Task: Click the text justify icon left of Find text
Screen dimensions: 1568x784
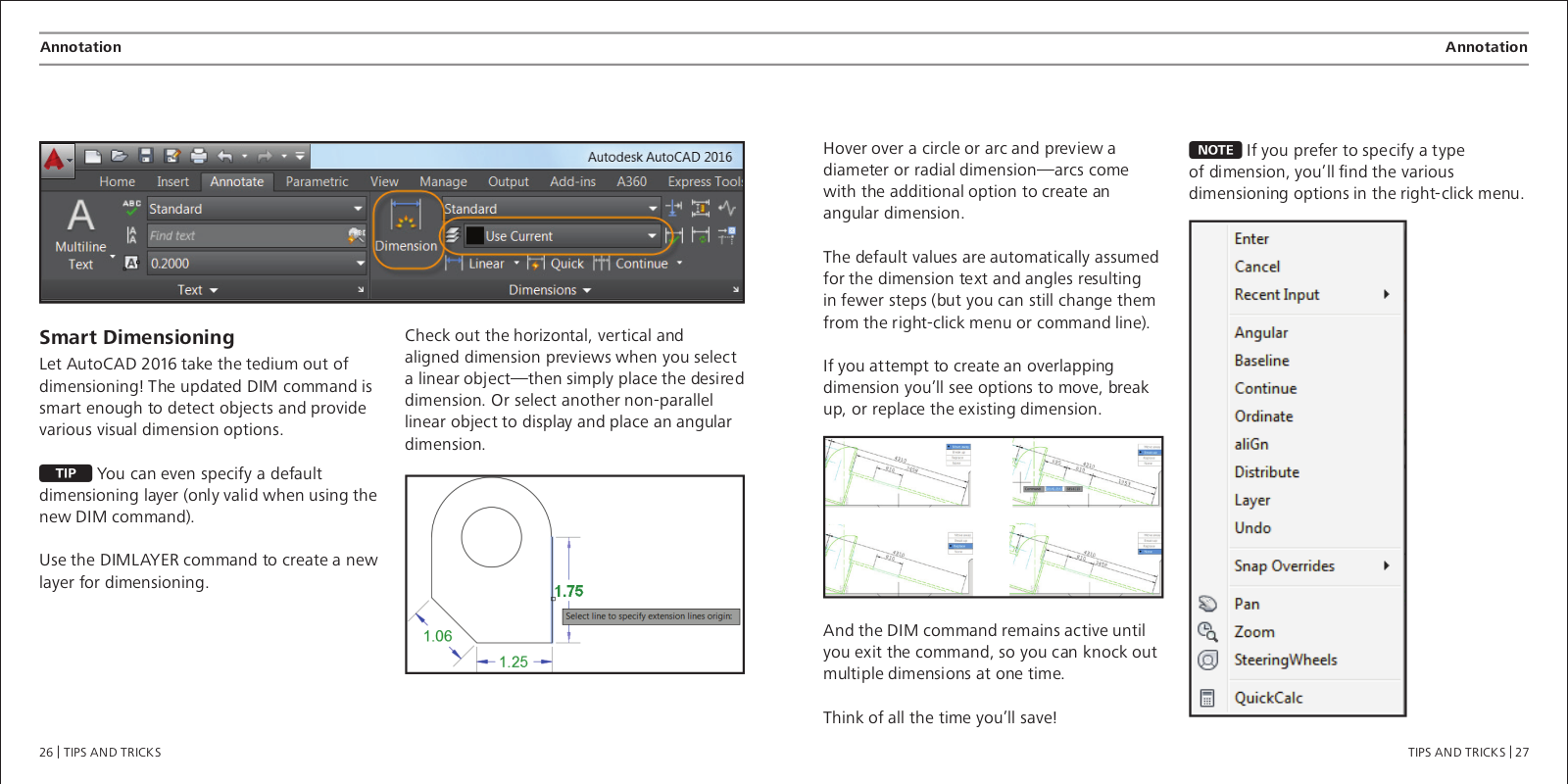Action: (131, 235)
